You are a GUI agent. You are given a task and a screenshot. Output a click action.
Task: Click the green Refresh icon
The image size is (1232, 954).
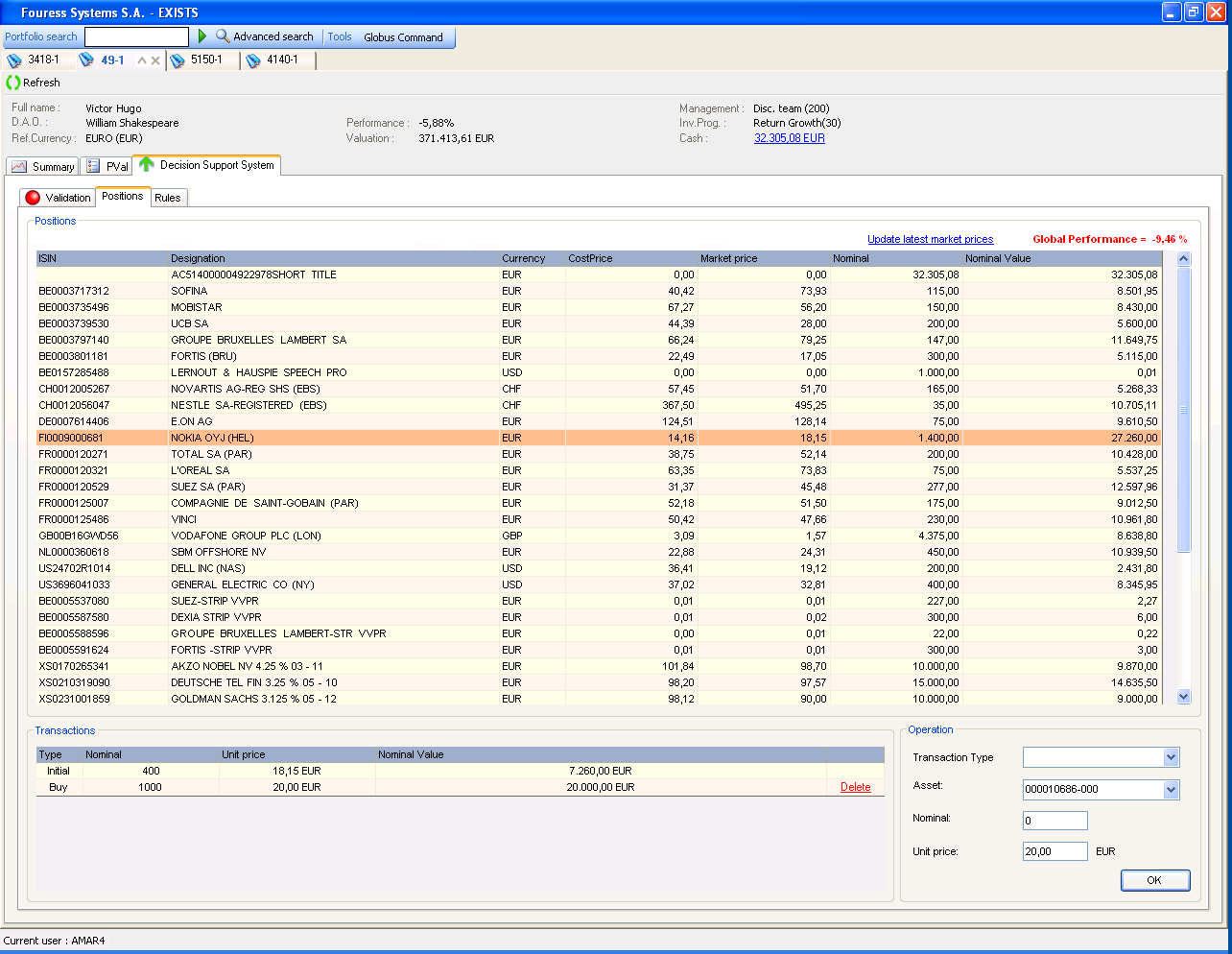pos(13,83)
